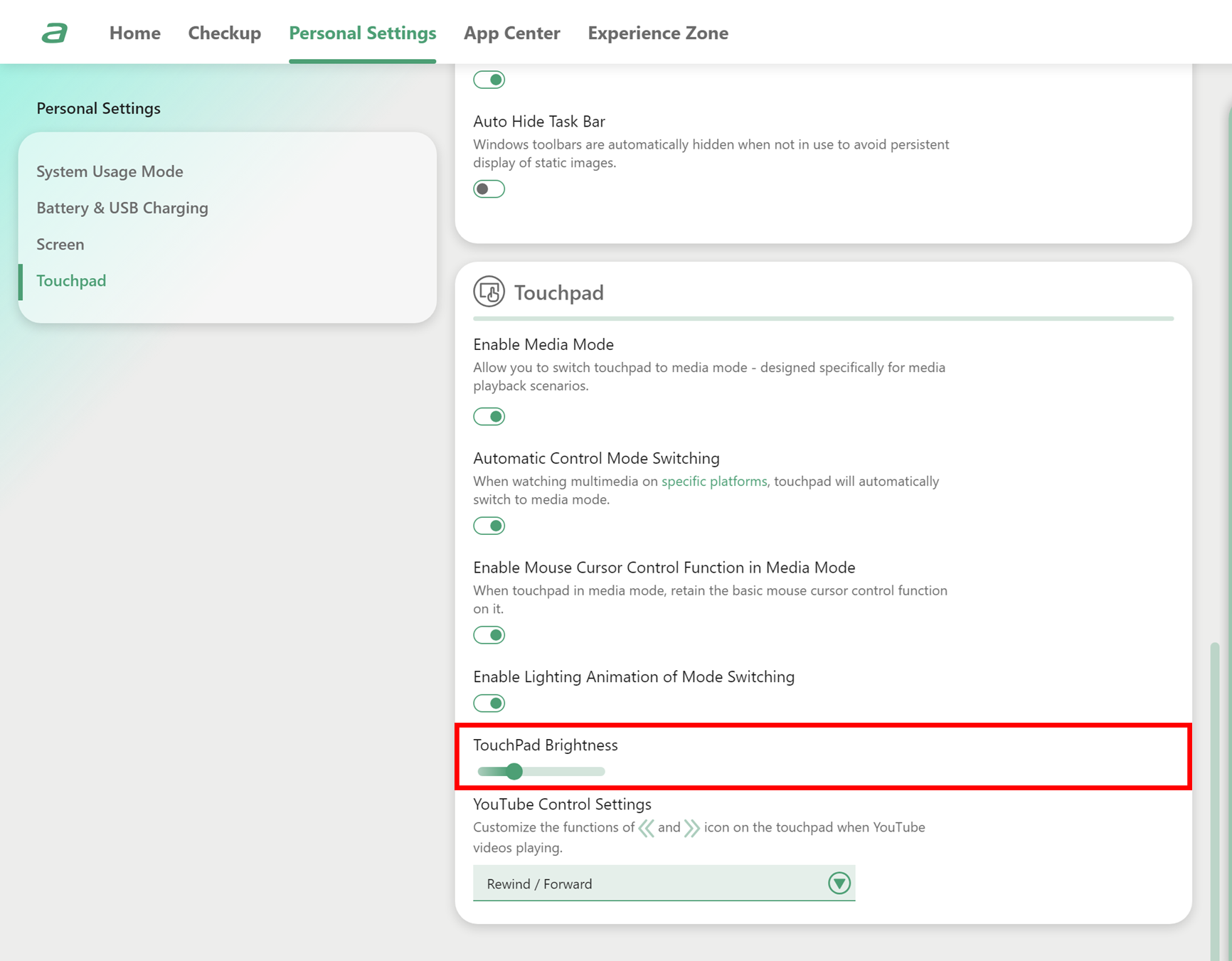Jump to Screen settings in sidebar
The height and width of the screenshot is (961, 1232).
click(60, 244)
